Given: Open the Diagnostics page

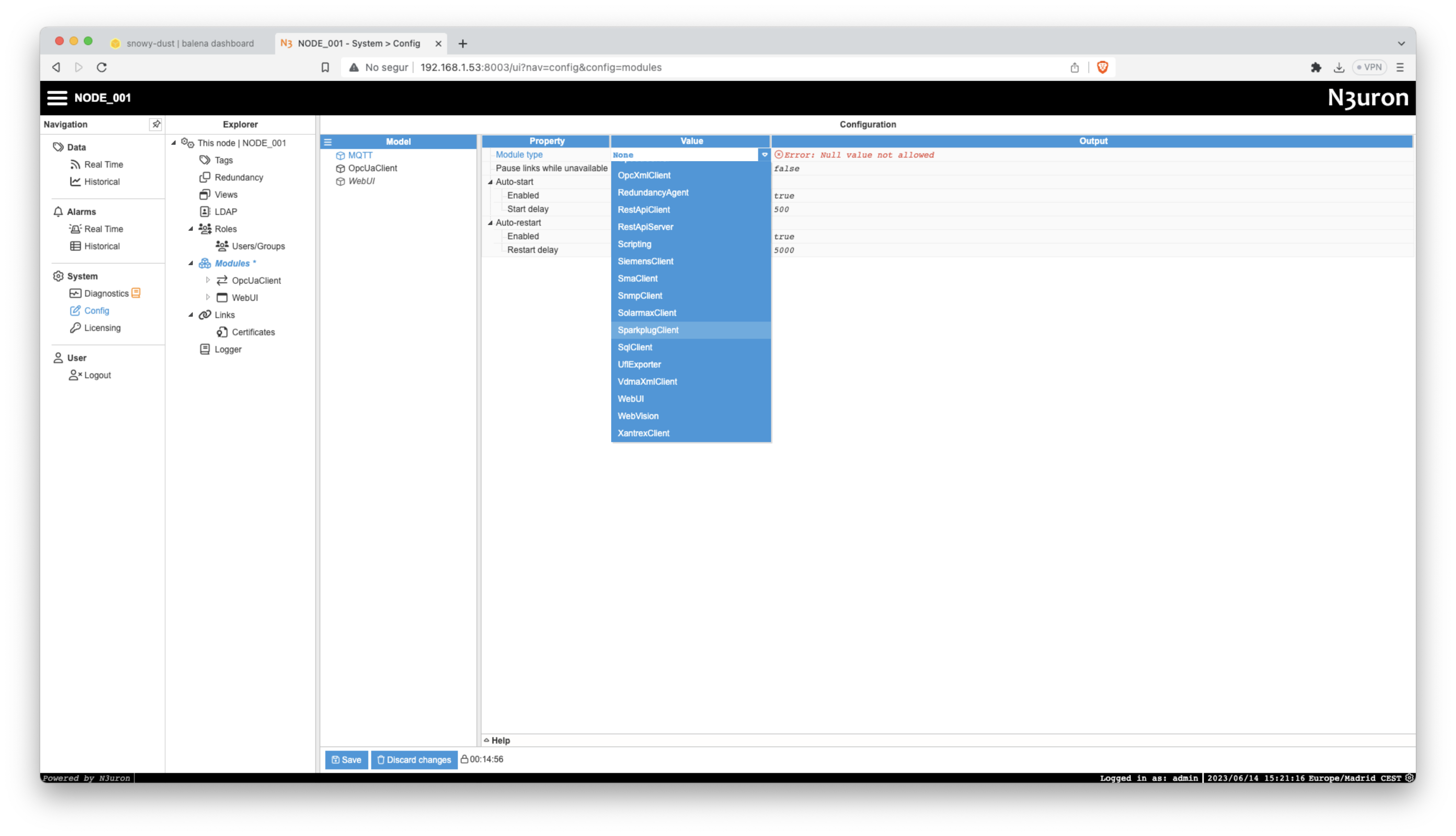Looking at the screenshot, I should 106,293.
